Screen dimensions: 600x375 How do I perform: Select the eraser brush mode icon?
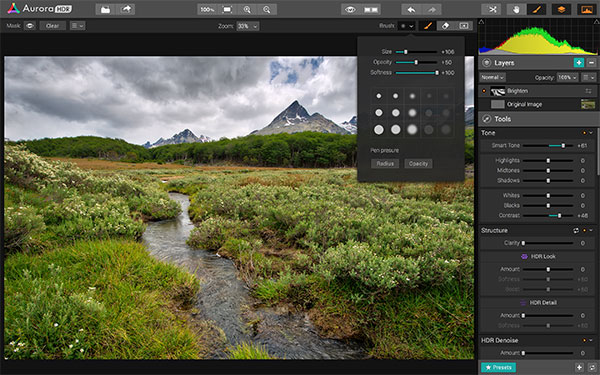(x=445, y=26)
